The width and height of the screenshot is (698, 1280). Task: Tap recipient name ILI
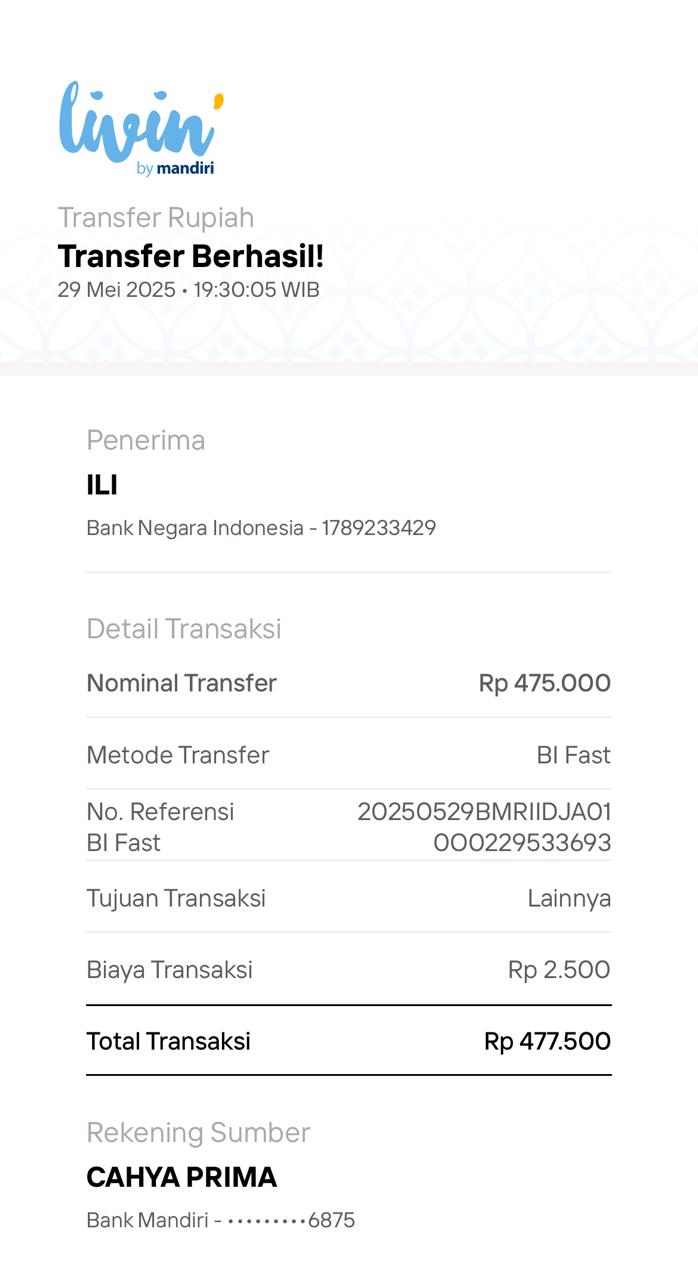(x=102, y=485)
